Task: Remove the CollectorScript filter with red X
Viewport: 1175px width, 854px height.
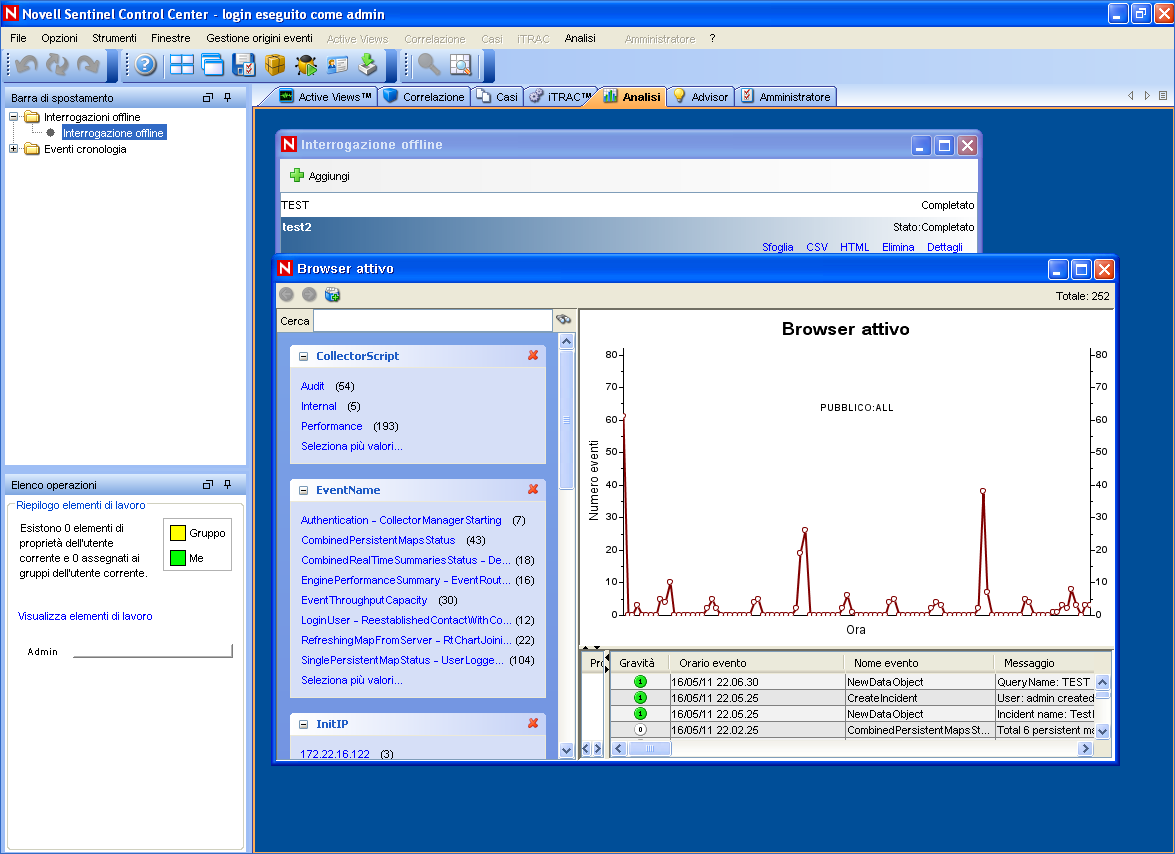Action: point(533,355)
